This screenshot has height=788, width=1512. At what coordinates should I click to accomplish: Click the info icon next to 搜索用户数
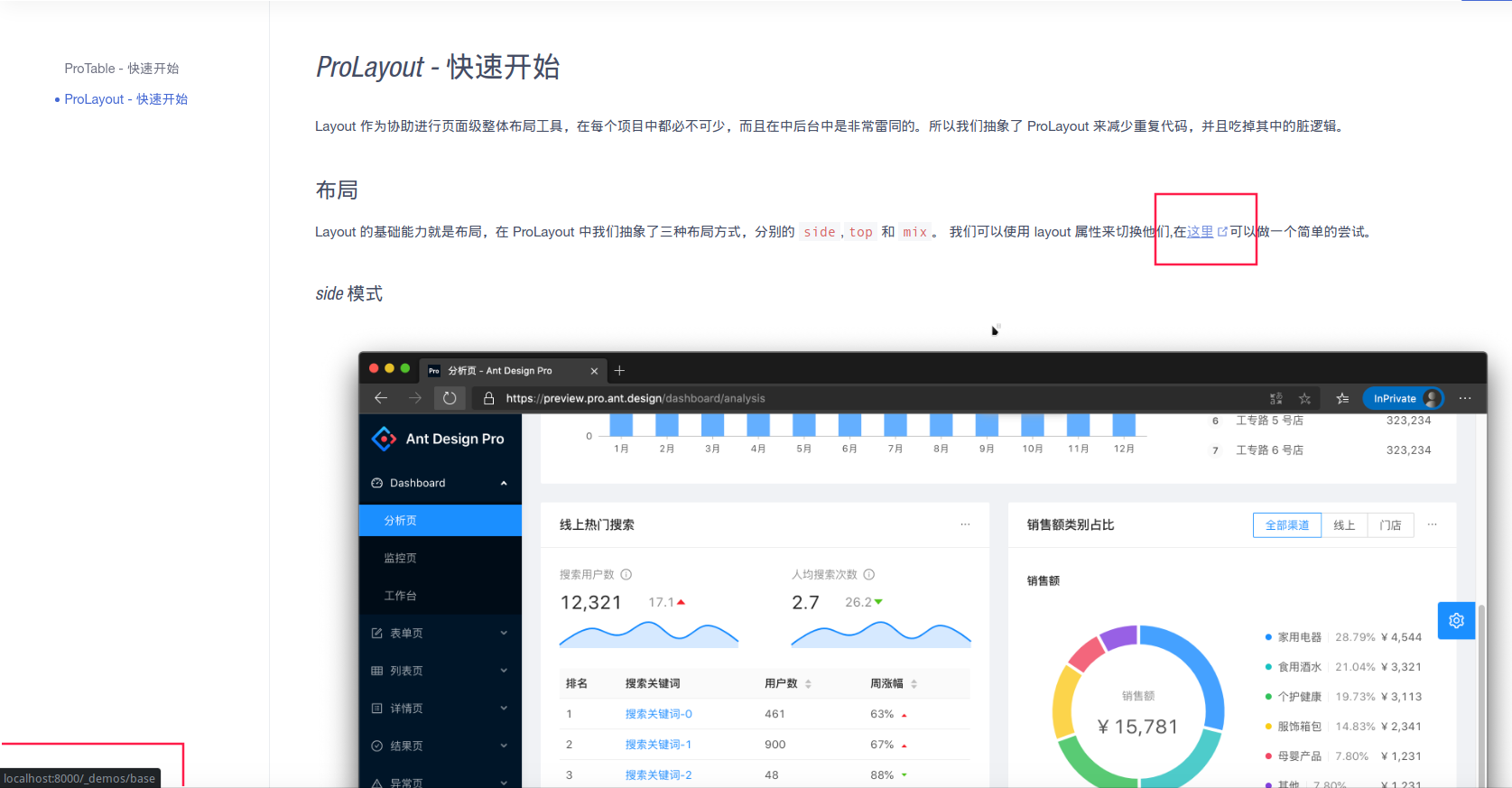(x=626, y=575)
